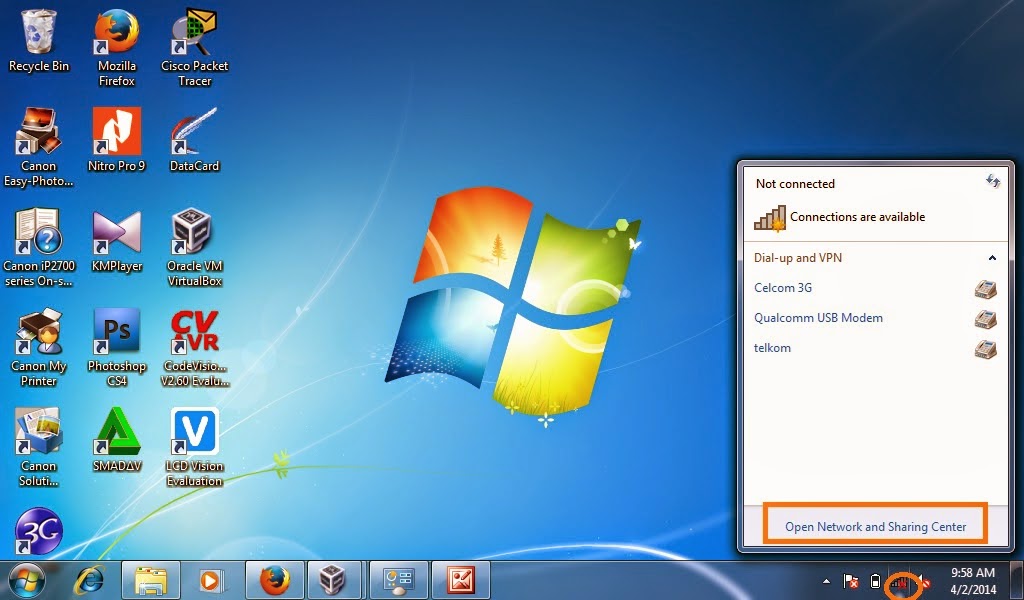Image resolution: width=1024 pixels, height=600 pixels.
Task: Show hidden tray icons arrow
Action: coord(827,581)
